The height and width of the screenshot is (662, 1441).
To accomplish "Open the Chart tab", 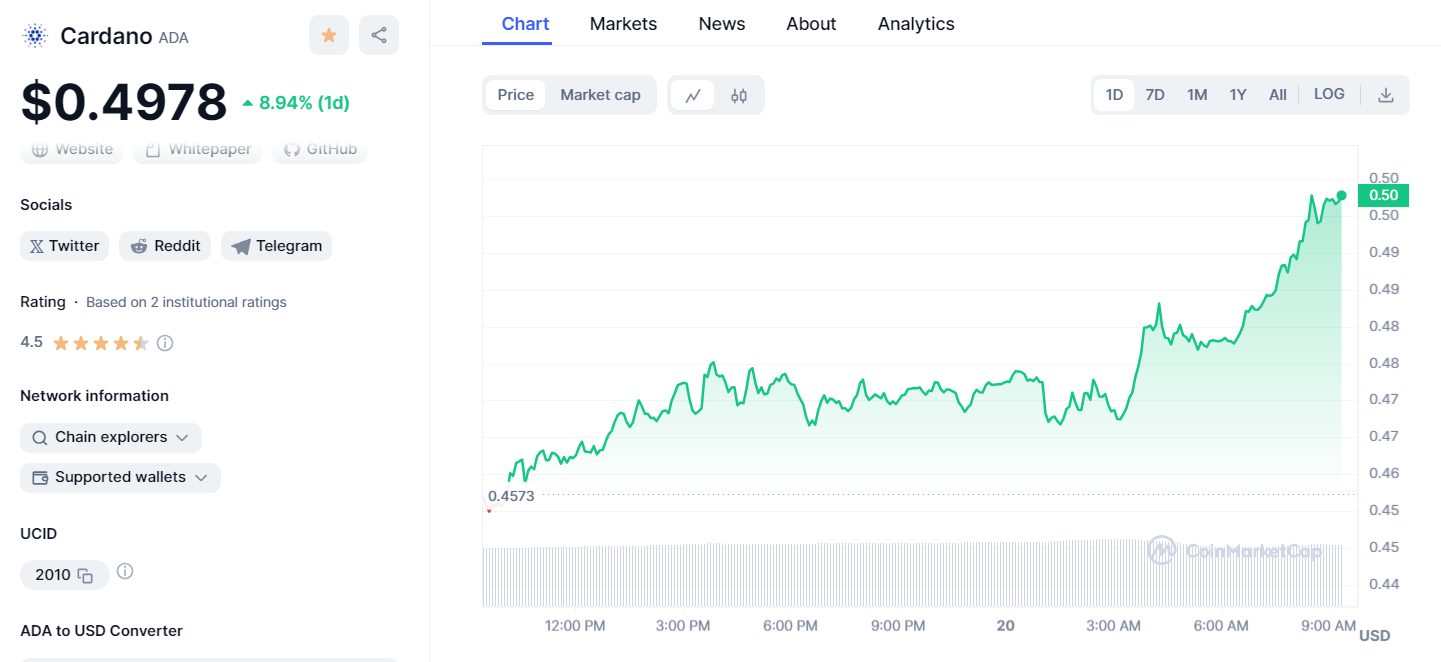I will (525, 24).
